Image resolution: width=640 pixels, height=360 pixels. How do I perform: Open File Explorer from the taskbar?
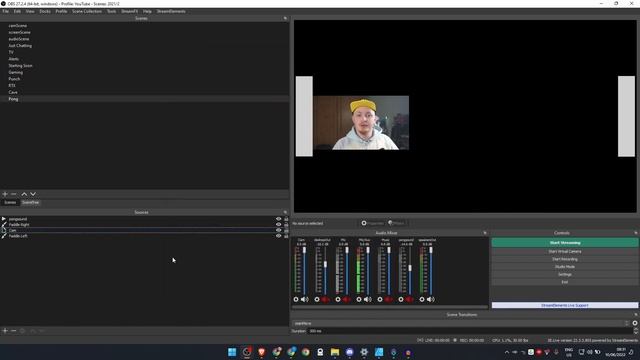point(335,352)
